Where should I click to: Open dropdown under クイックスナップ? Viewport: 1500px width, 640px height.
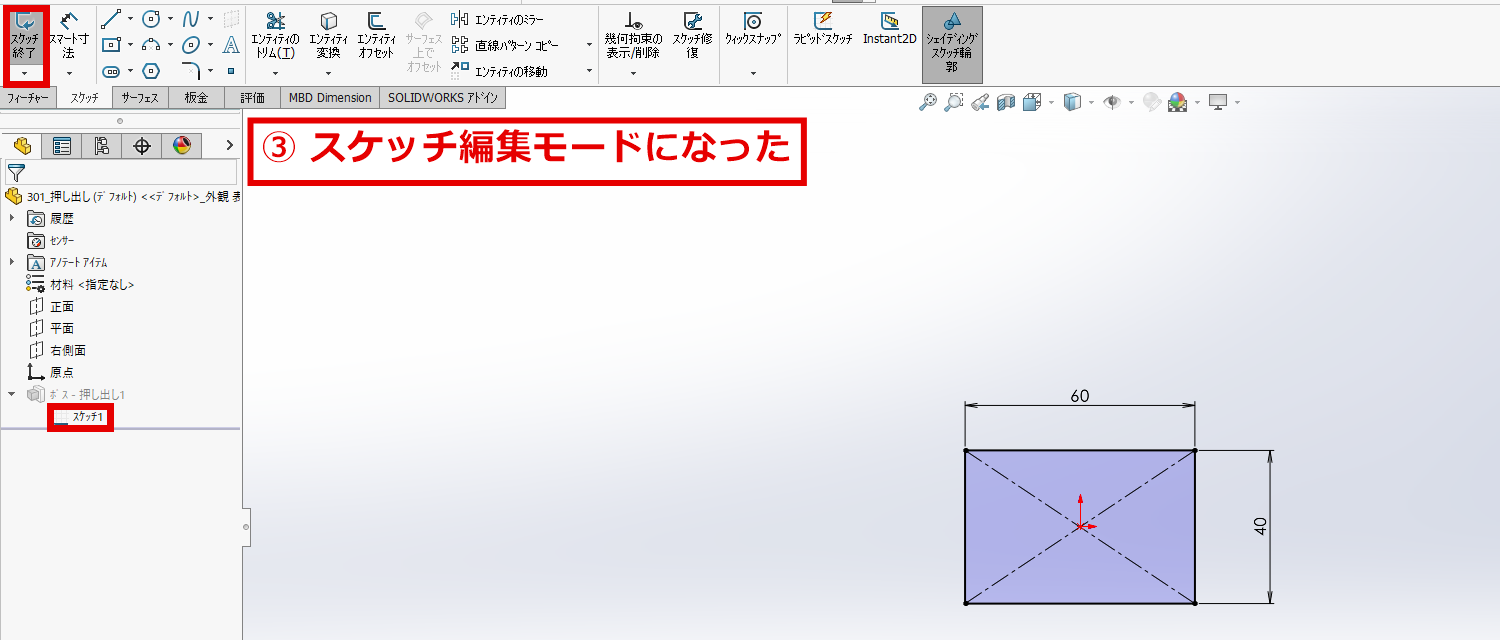pos(753,73)
